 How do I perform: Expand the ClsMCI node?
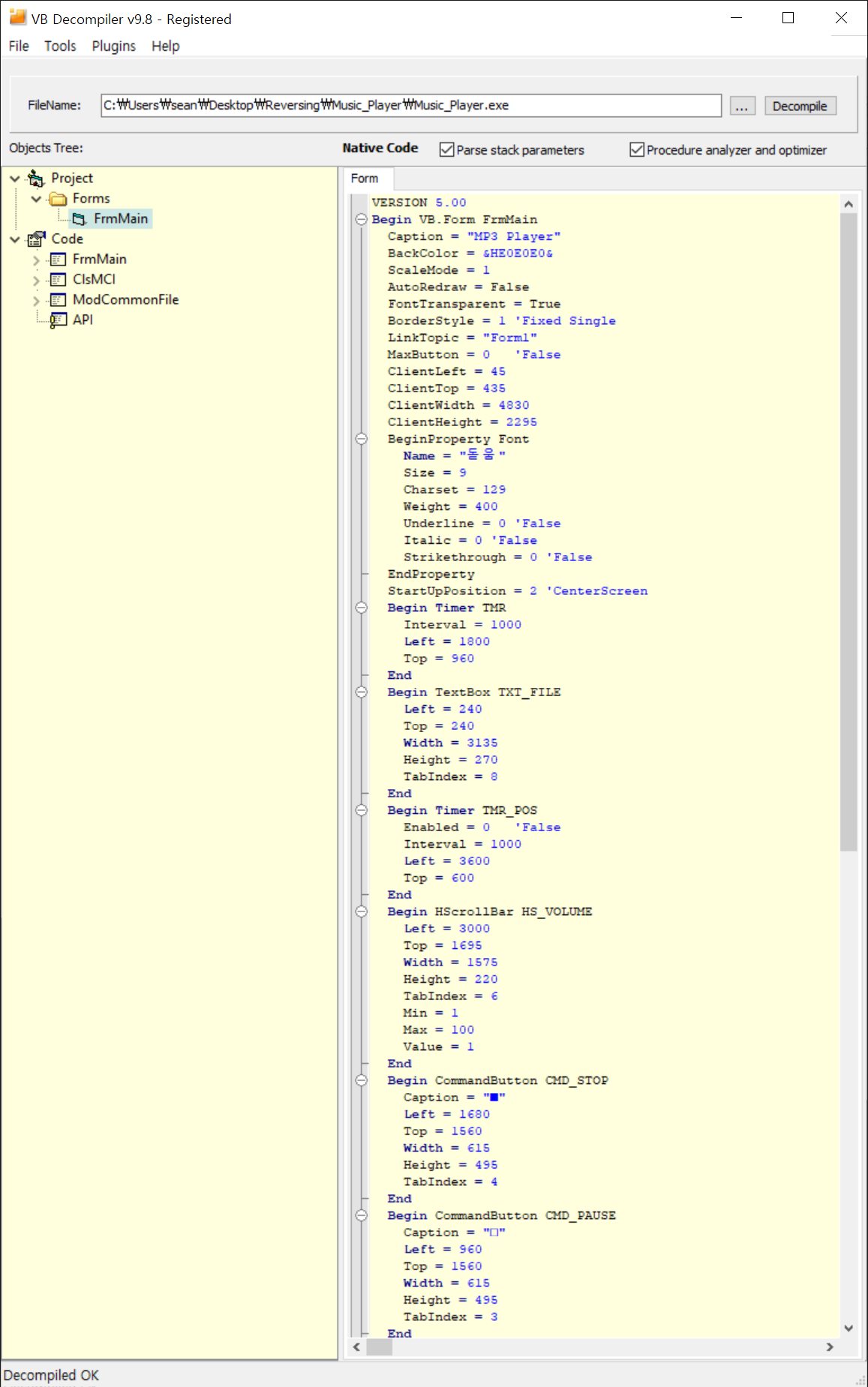[36, 281]
